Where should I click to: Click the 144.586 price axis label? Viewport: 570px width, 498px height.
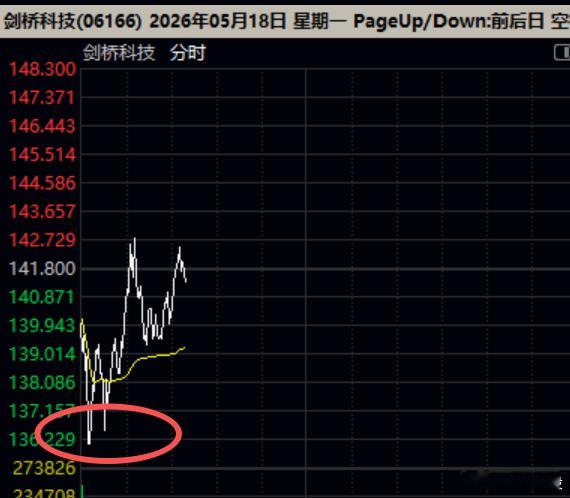(42, 183)
